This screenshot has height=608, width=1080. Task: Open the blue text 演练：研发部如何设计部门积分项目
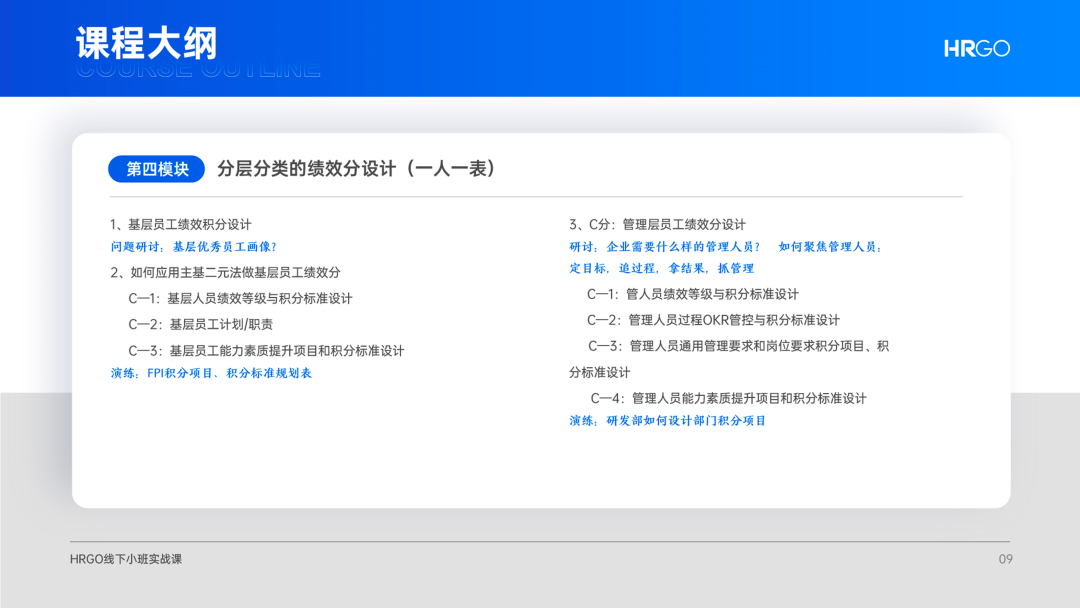667,421
